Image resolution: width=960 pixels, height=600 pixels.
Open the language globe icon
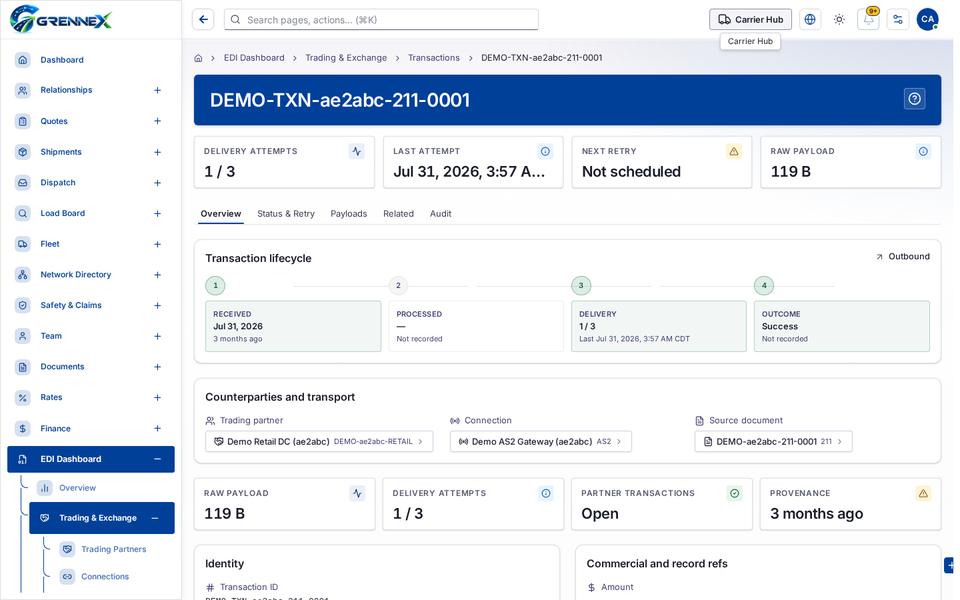tap(809, 20)
